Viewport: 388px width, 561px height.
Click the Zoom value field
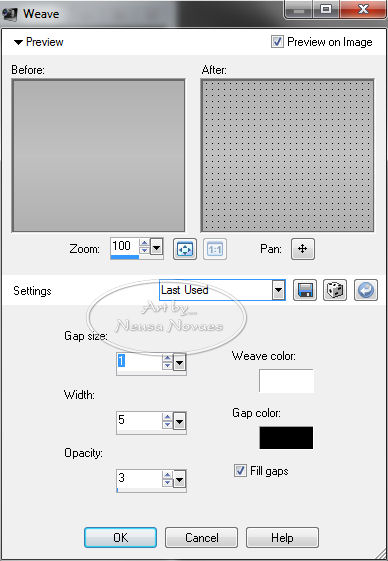[x=125, y=246]
